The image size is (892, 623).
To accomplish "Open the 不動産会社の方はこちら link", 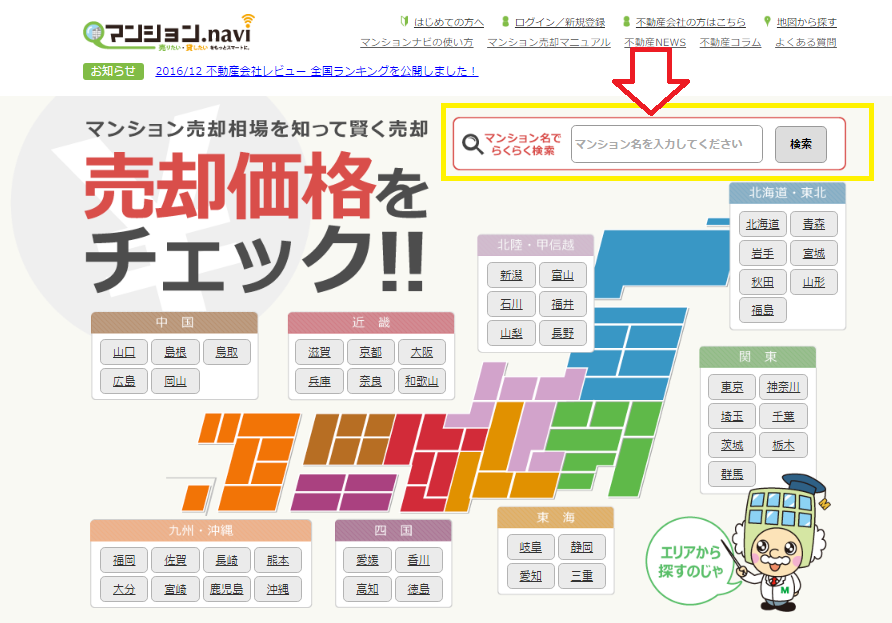I will tap(691, 22).
